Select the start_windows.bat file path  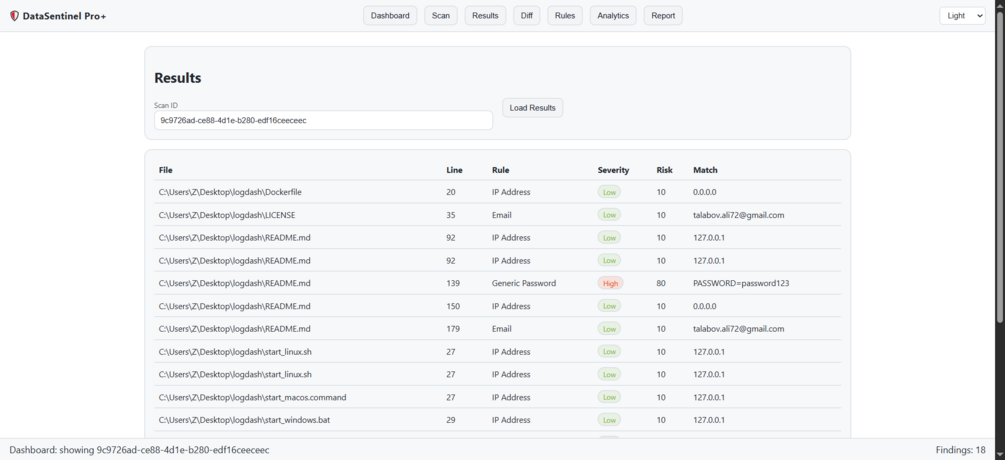pyautogui.click(x=244, y=420)
